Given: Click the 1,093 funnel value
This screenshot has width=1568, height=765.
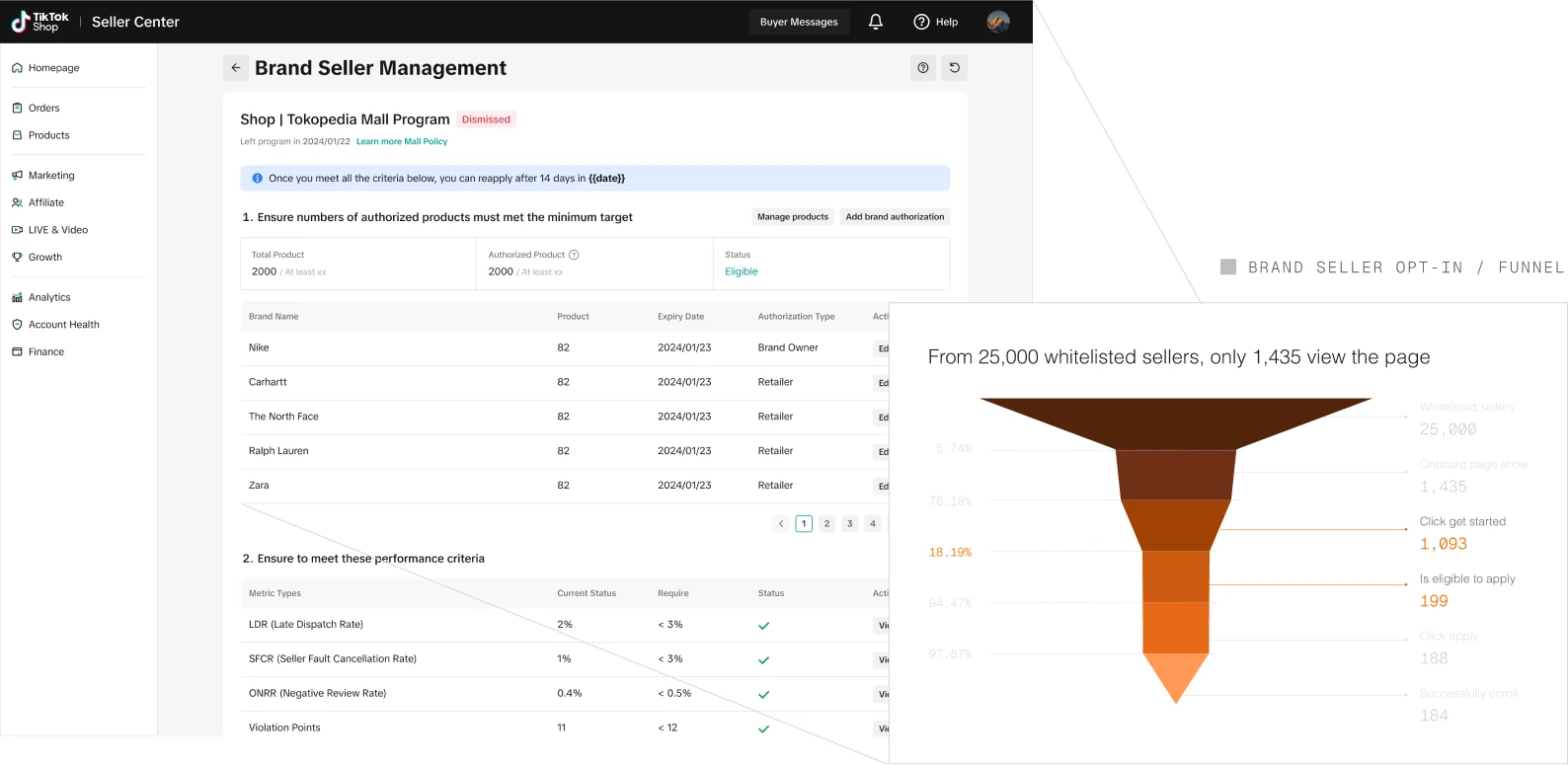Looking at the screenshot, I should [x=1444, y=545].
